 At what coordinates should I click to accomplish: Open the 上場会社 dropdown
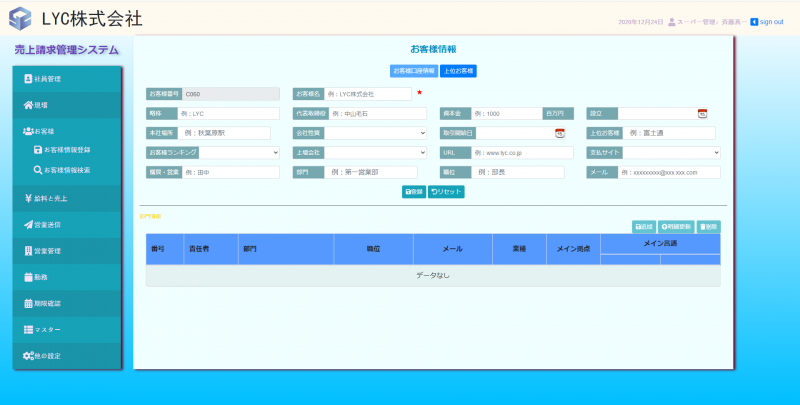pos(376,153)
